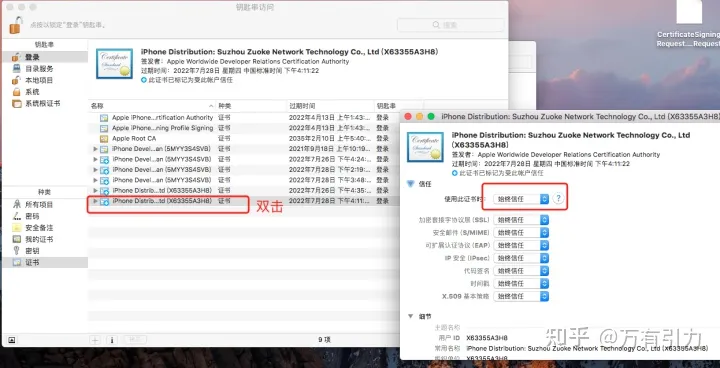Viewport: 720px width, 368px height.
Task: Expand the iPhone Devel row expiring 2021年9月18日
Action: click(x=96, y=149)
